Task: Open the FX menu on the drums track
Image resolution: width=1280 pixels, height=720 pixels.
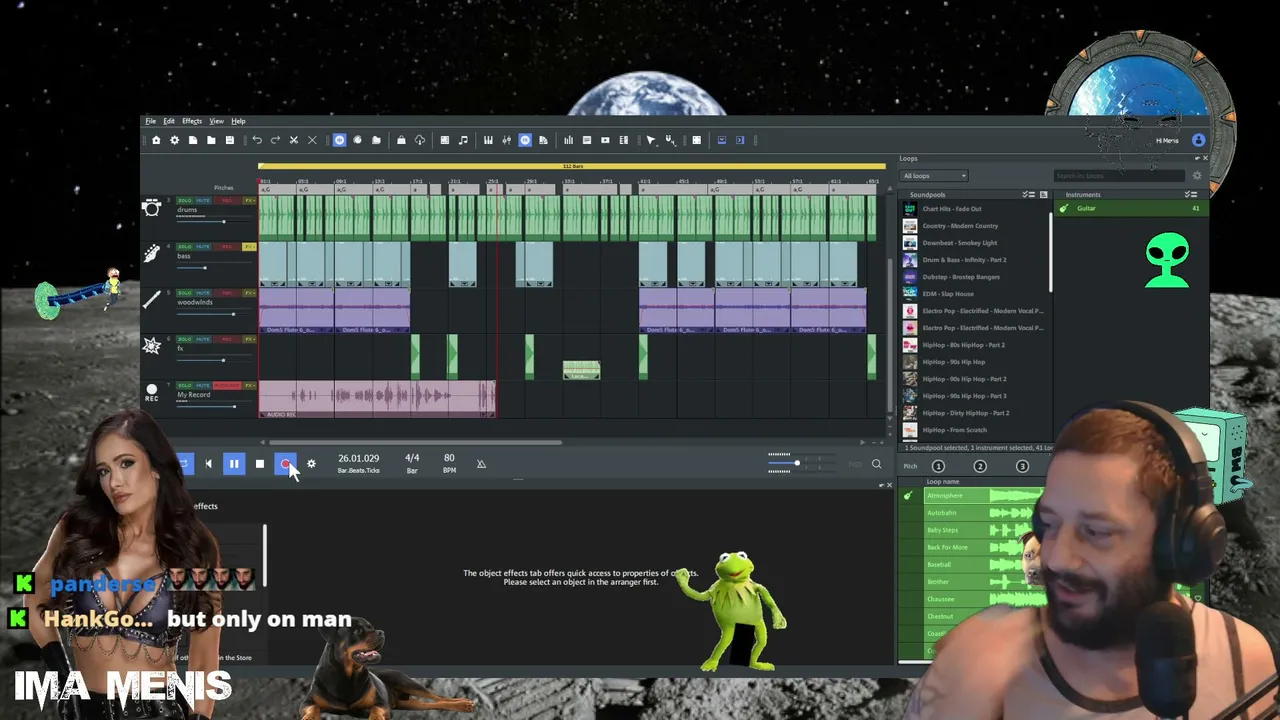Action: 250,201
